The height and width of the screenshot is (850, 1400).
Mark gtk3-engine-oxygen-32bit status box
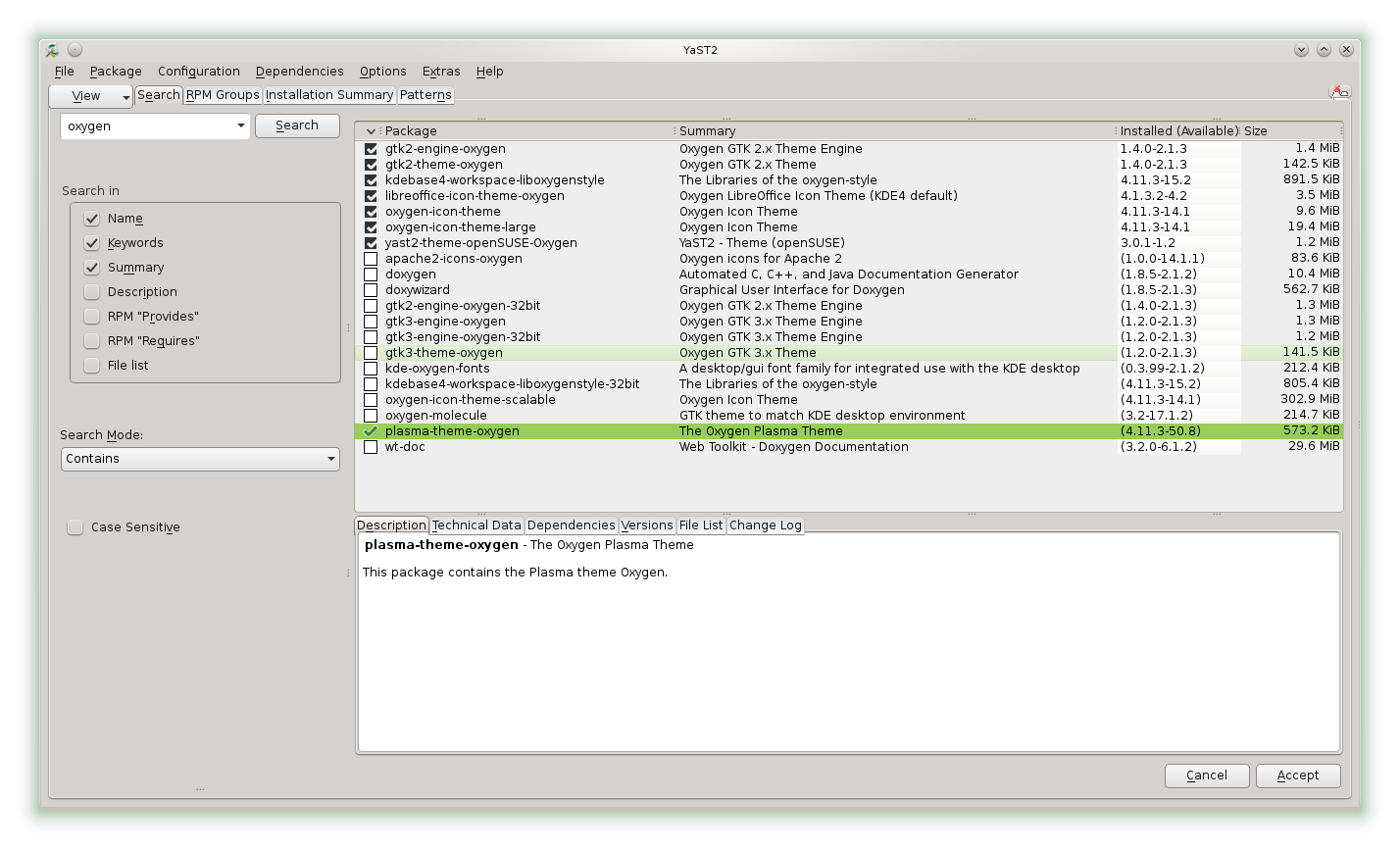pyautogui.click(x=371, y=337)
